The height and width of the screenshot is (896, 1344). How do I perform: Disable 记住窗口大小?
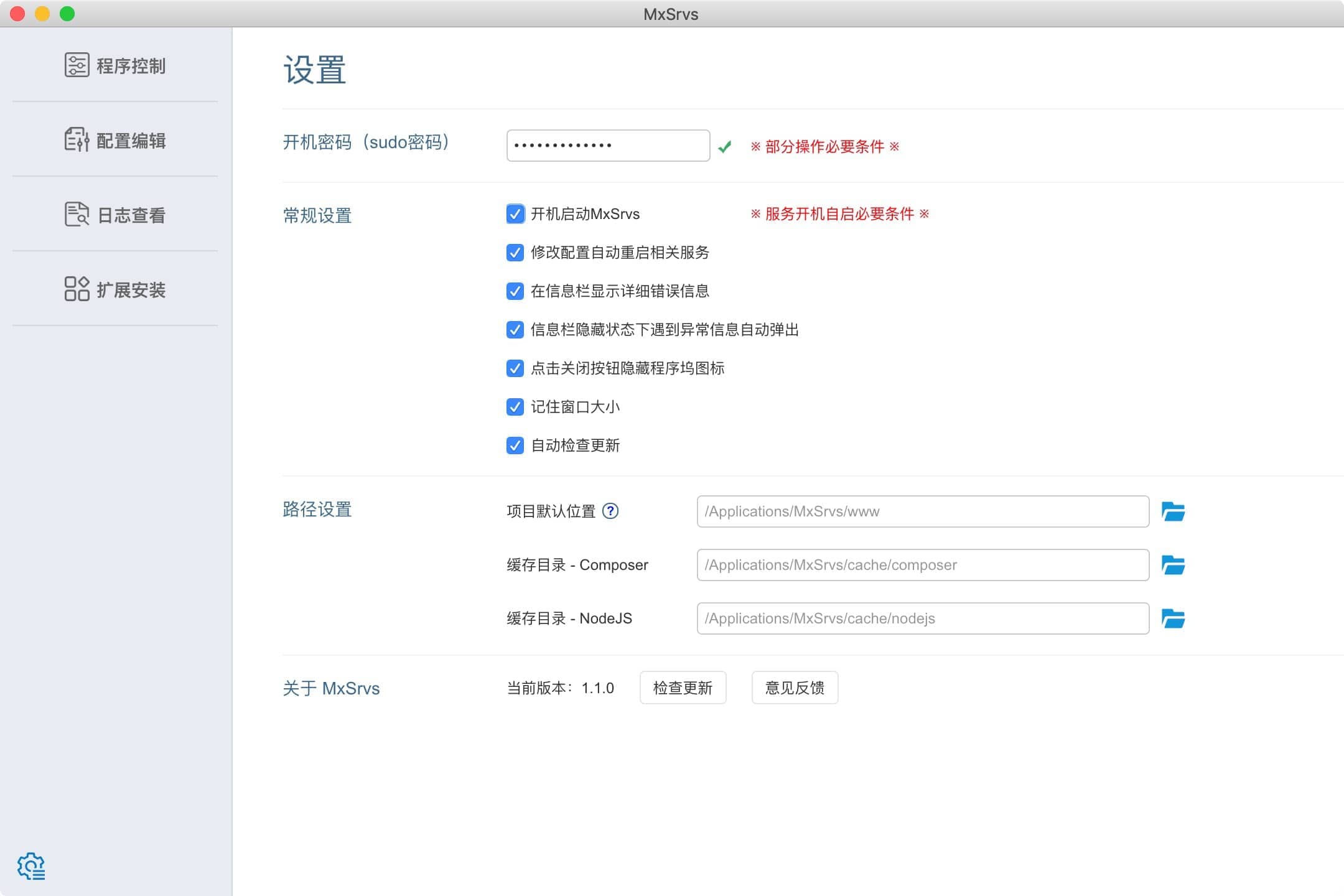515,407
